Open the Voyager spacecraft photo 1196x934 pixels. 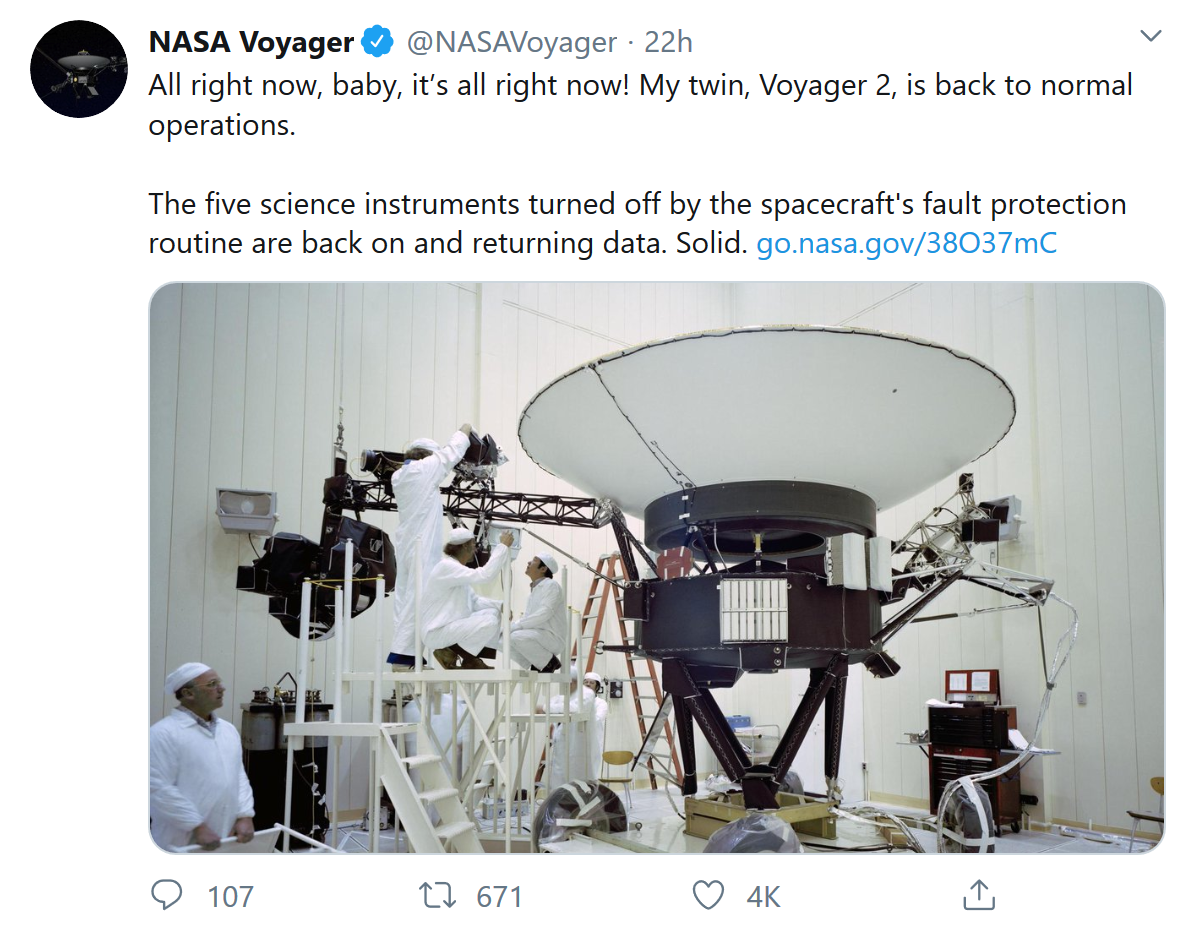pyautogui.click(x=656, y=567)
